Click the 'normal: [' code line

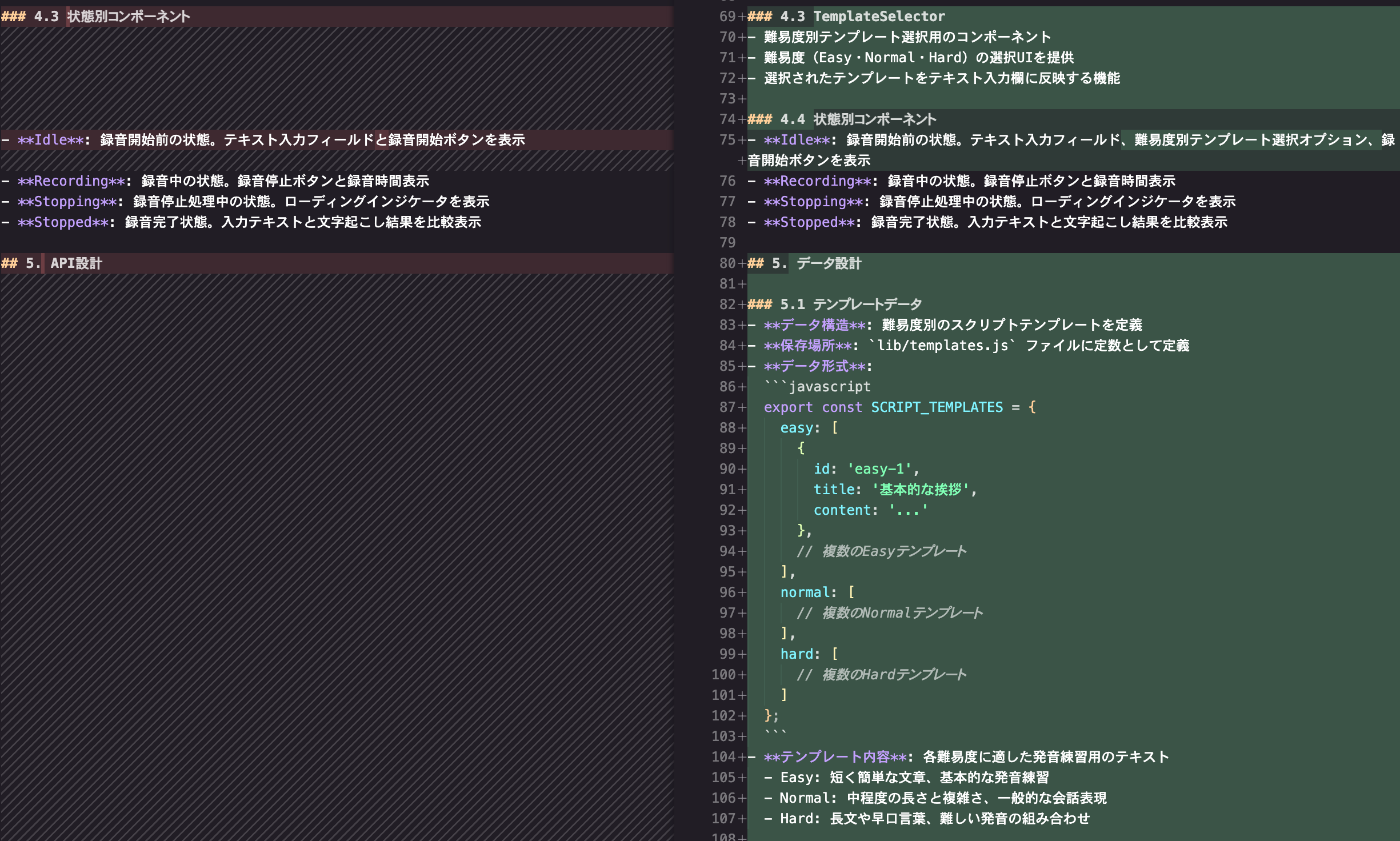818,592
